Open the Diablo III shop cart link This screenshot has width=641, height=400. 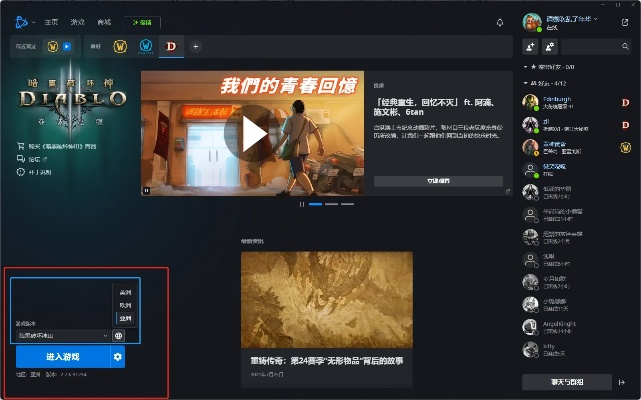click(56, 146)
